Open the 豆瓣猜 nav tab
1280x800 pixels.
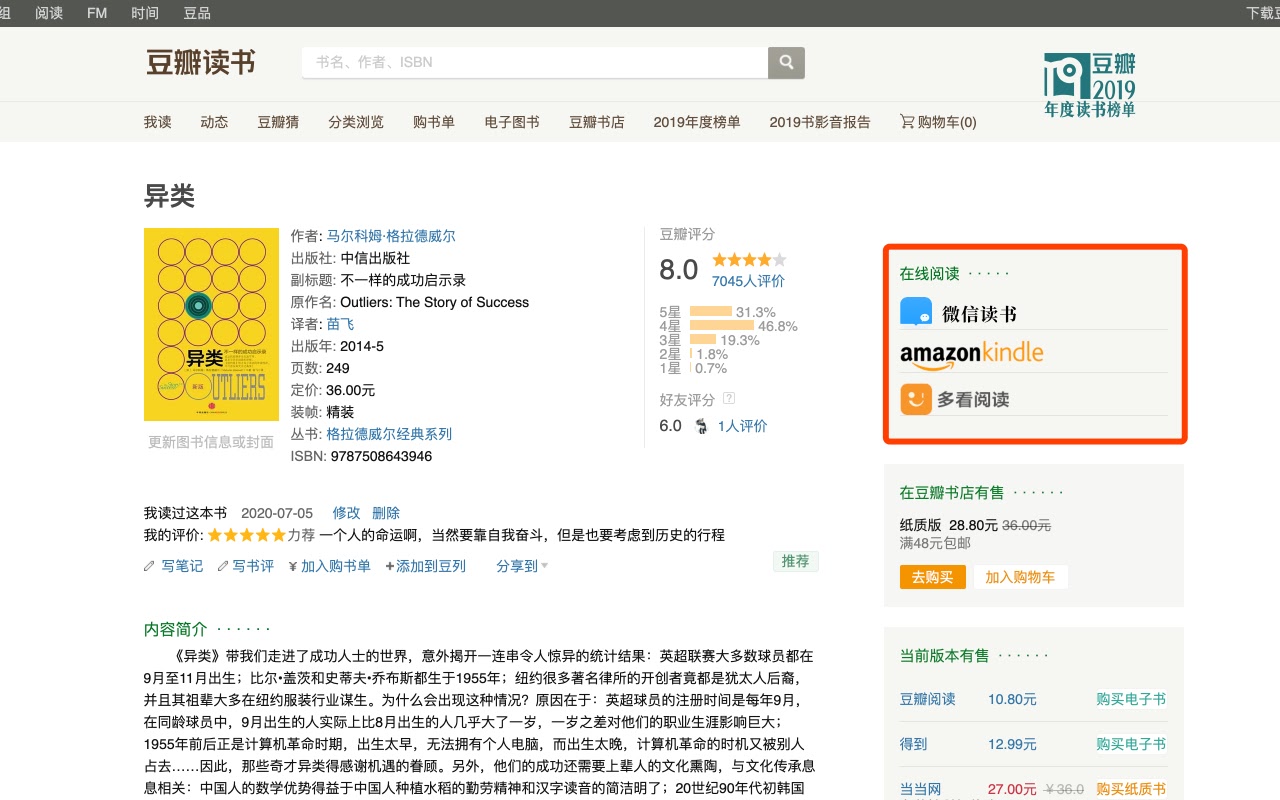coord(278,122)
